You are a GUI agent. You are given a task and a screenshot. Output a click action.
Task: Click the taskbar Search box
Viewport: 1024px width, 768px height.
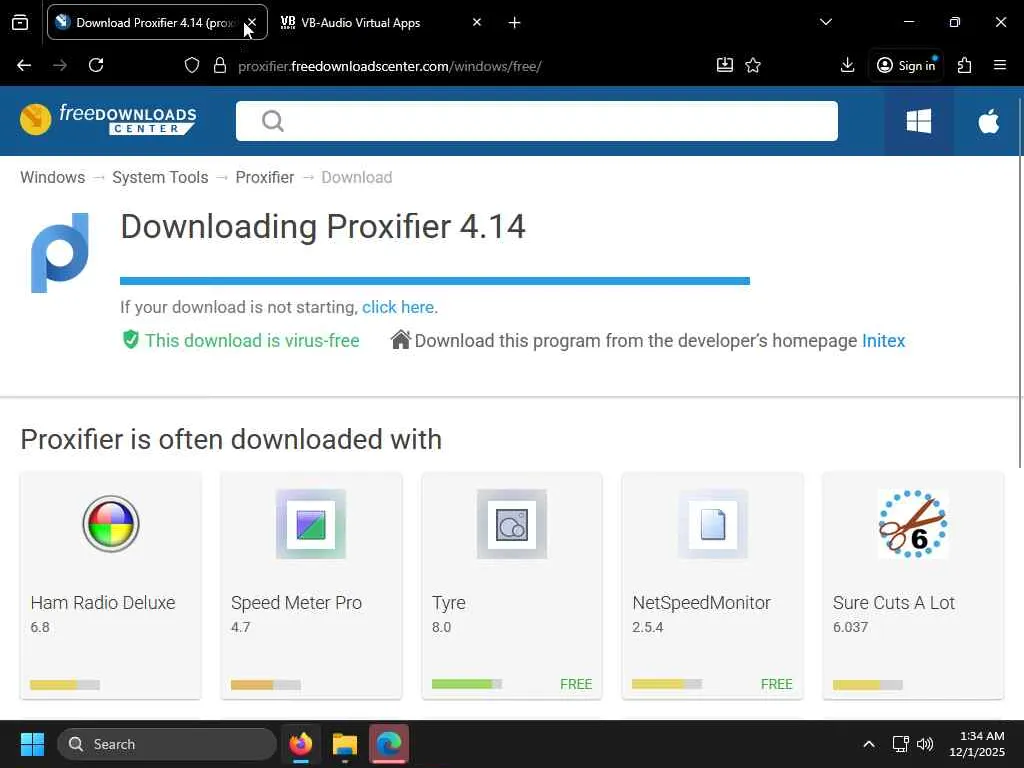(x=167, y=744)
